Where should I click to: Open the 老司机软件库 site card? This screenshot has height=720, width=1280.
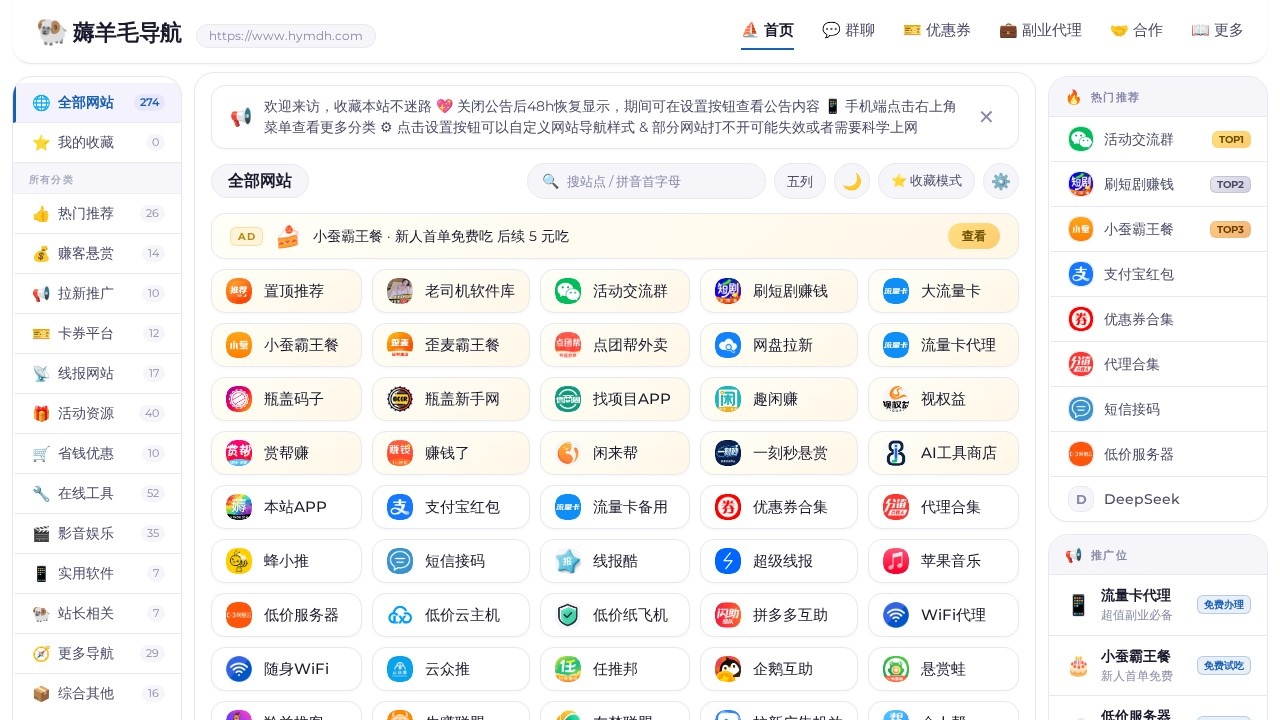point(451,291)
